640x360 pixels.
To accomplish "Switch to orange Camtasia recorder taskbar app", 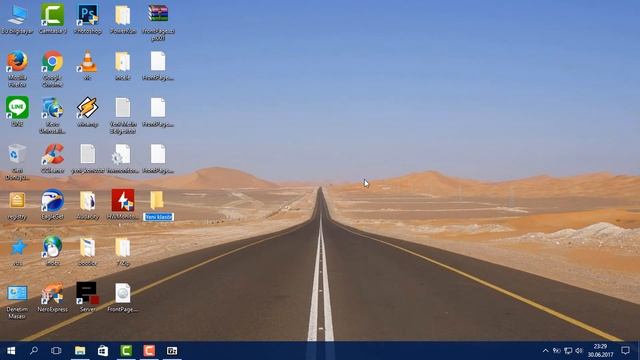I will point(149,351).
